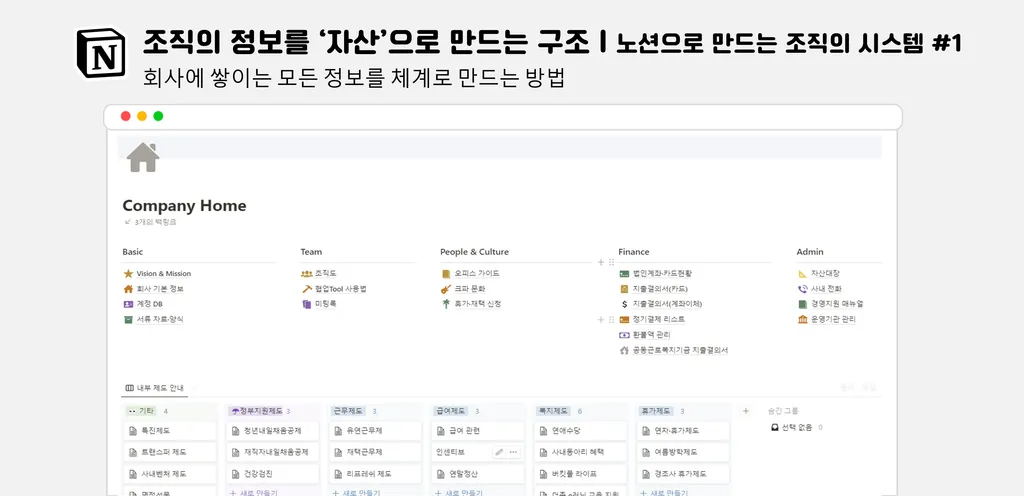
Task: Open the 재택근무제 card
Action: coord(376,452)
